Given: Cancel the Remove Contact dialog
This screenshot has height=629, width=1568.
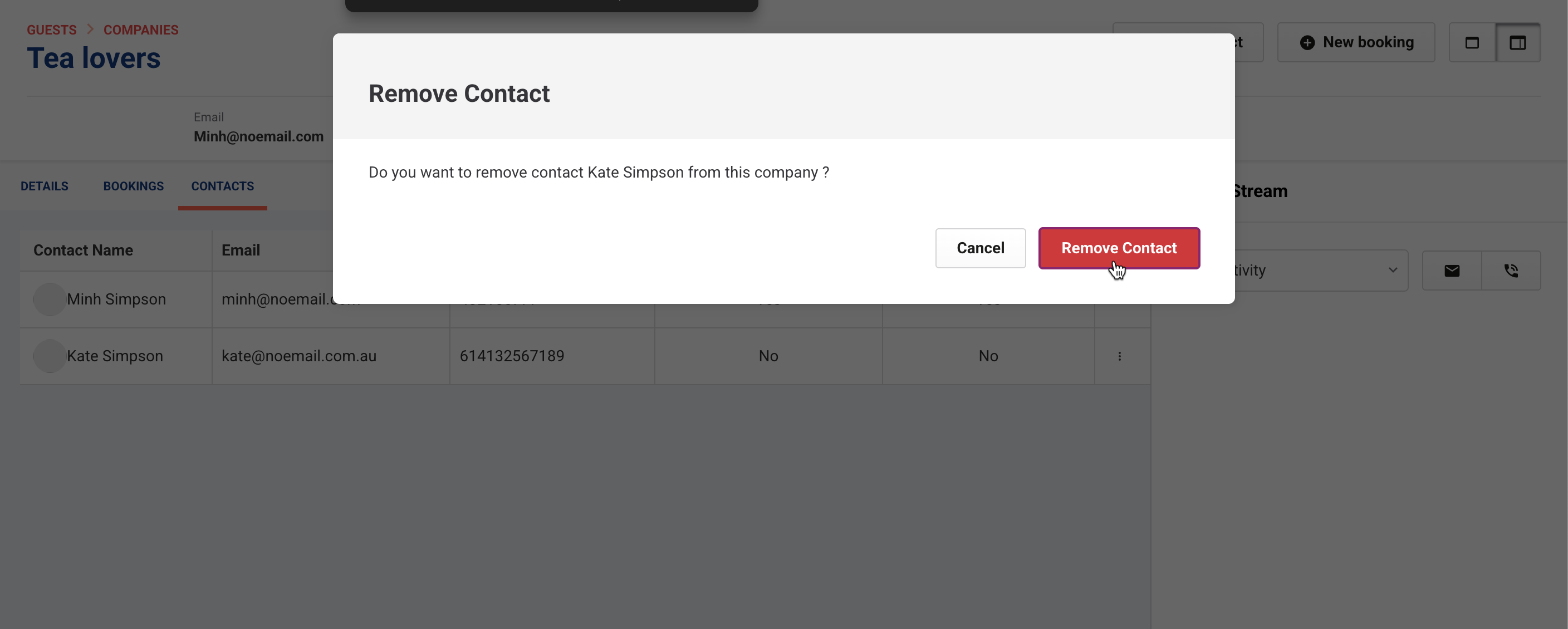Looking at the screenshot, I should 980,248.
